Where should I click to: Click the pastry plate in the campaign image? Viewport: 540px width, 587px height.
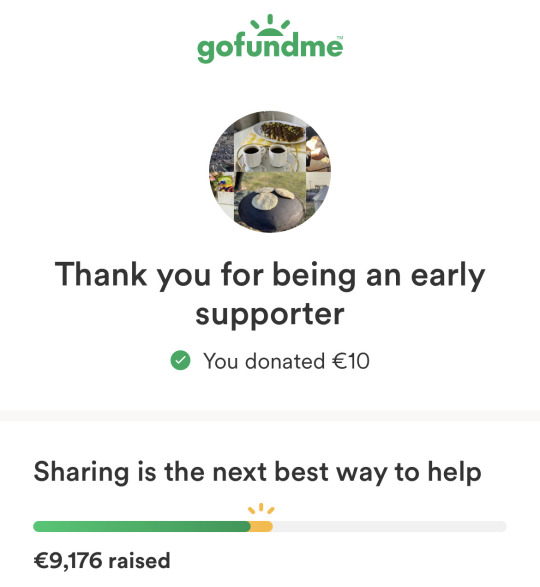tap(280, 132)
